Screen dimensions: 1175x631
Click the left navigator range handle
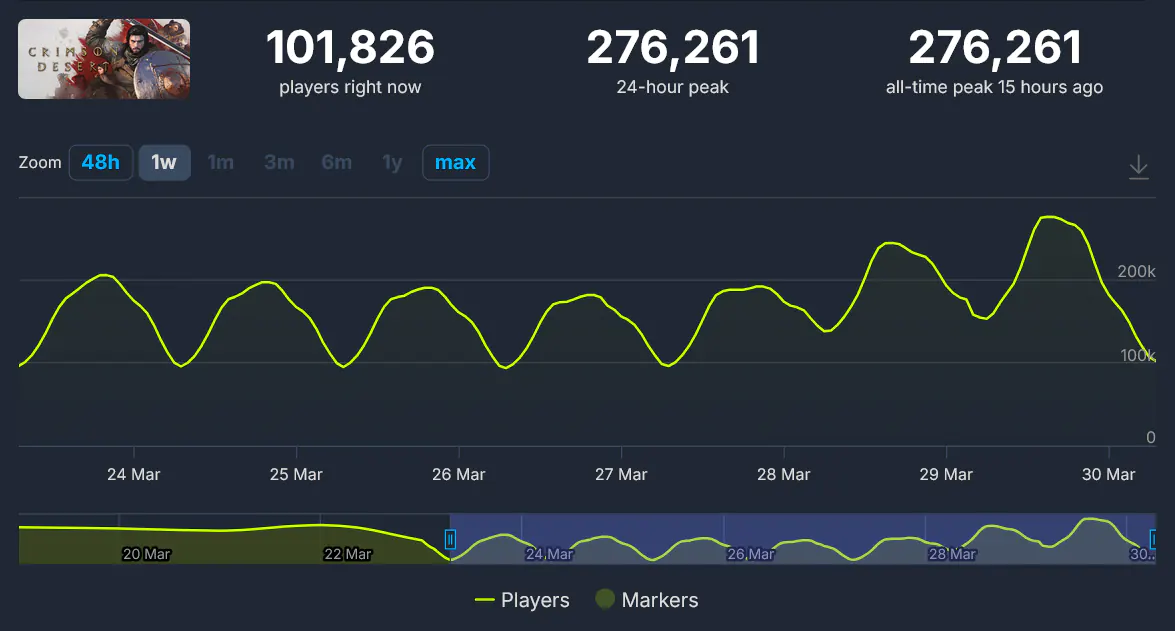click(450, 540)
